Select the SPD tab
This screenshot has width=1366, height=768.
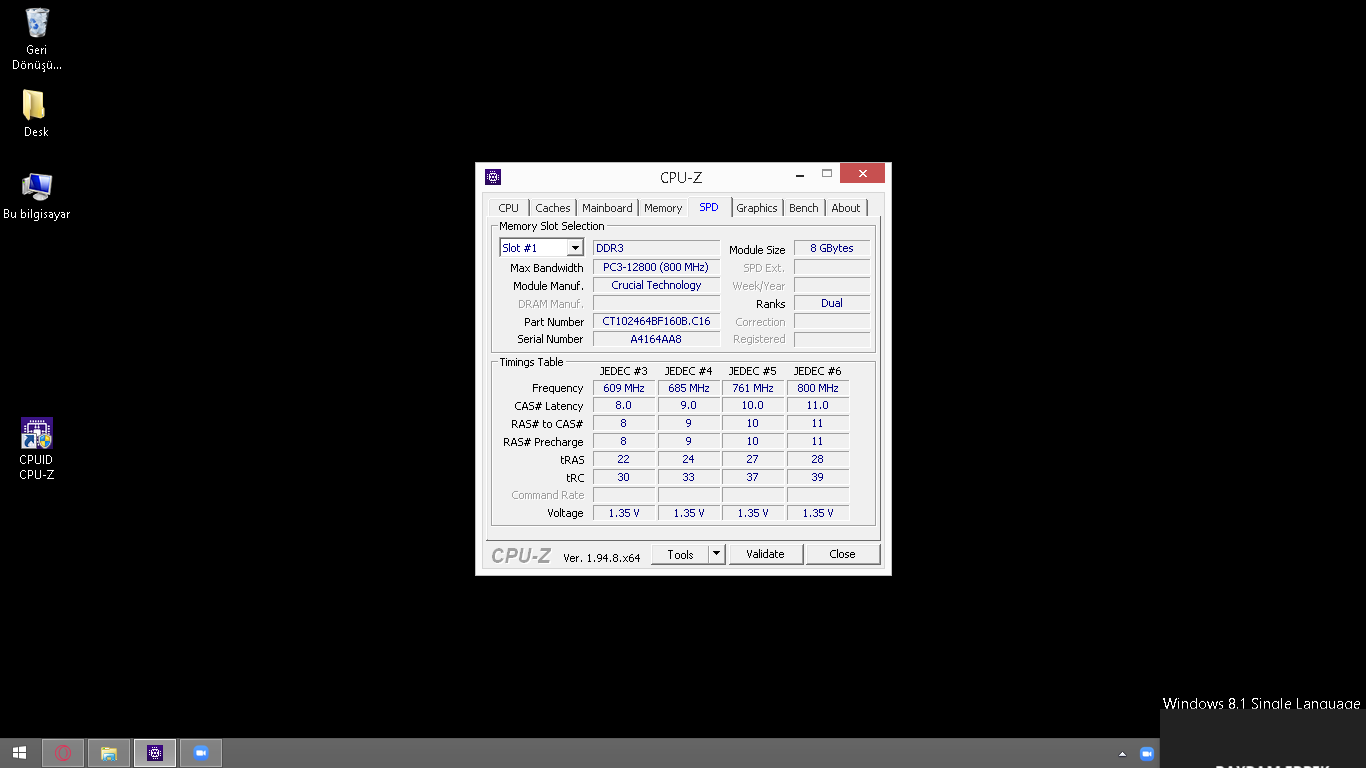tap(709, 207)
